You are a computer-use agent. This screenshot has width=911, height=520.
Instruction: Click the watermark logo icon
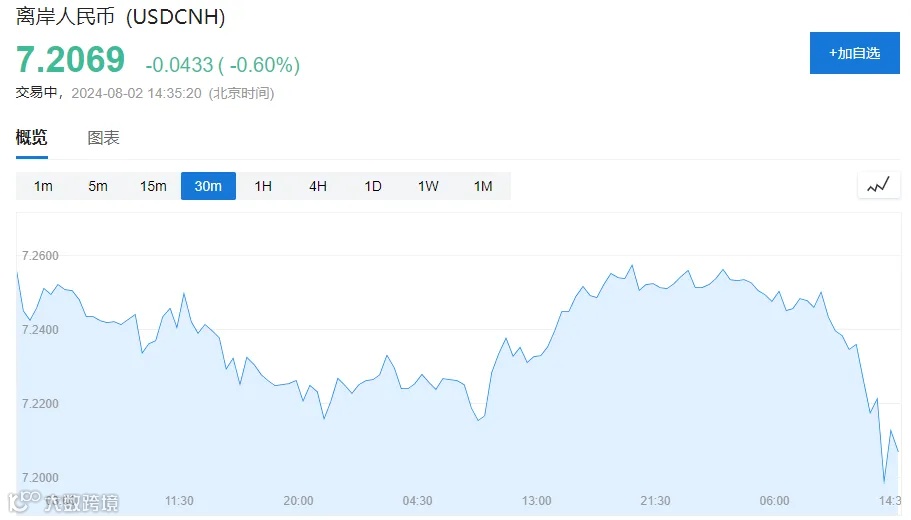[x=23, y=501]
